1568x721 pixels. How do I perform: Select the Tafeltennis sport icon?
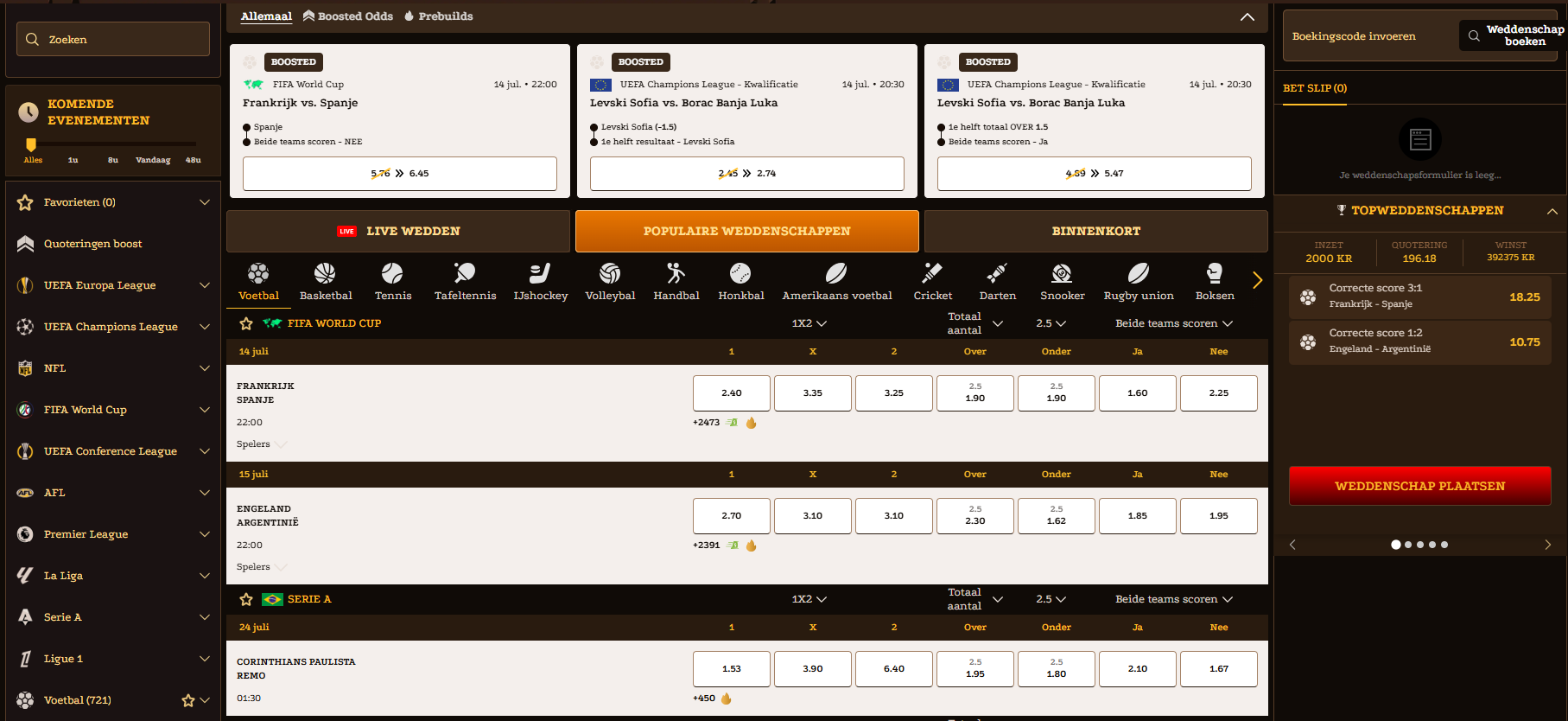point(465,273)
